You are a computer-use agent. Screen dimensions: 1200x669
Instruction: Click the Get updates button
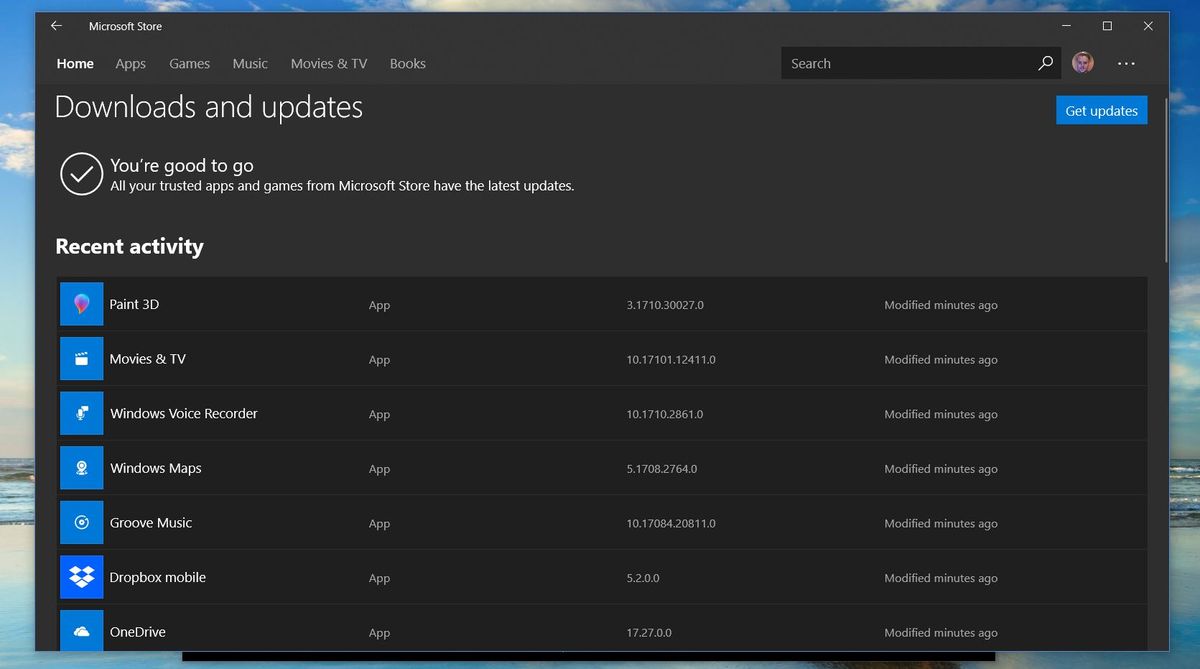coord(1101,110)
